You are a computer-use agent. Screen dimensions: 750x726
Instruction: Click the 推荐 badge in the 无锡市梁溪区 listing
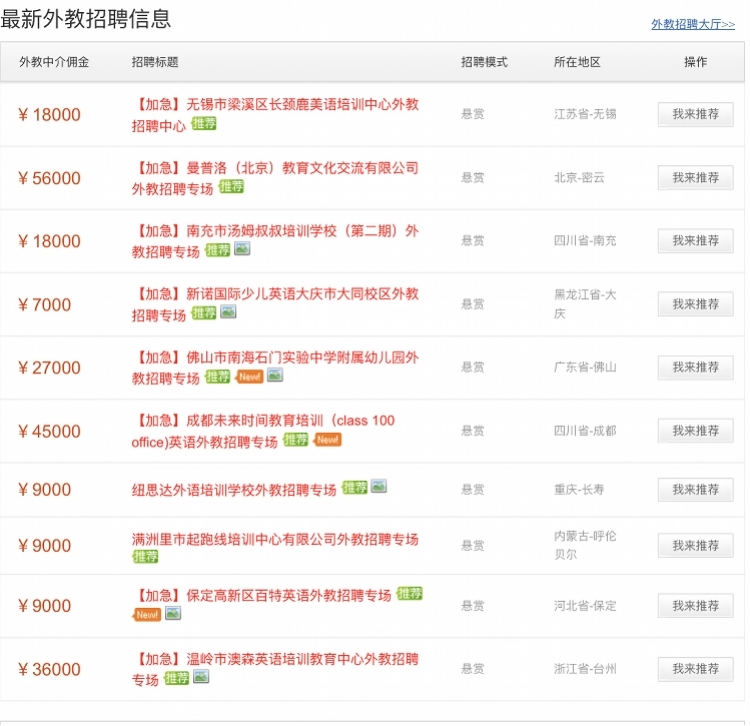point(204,124)
